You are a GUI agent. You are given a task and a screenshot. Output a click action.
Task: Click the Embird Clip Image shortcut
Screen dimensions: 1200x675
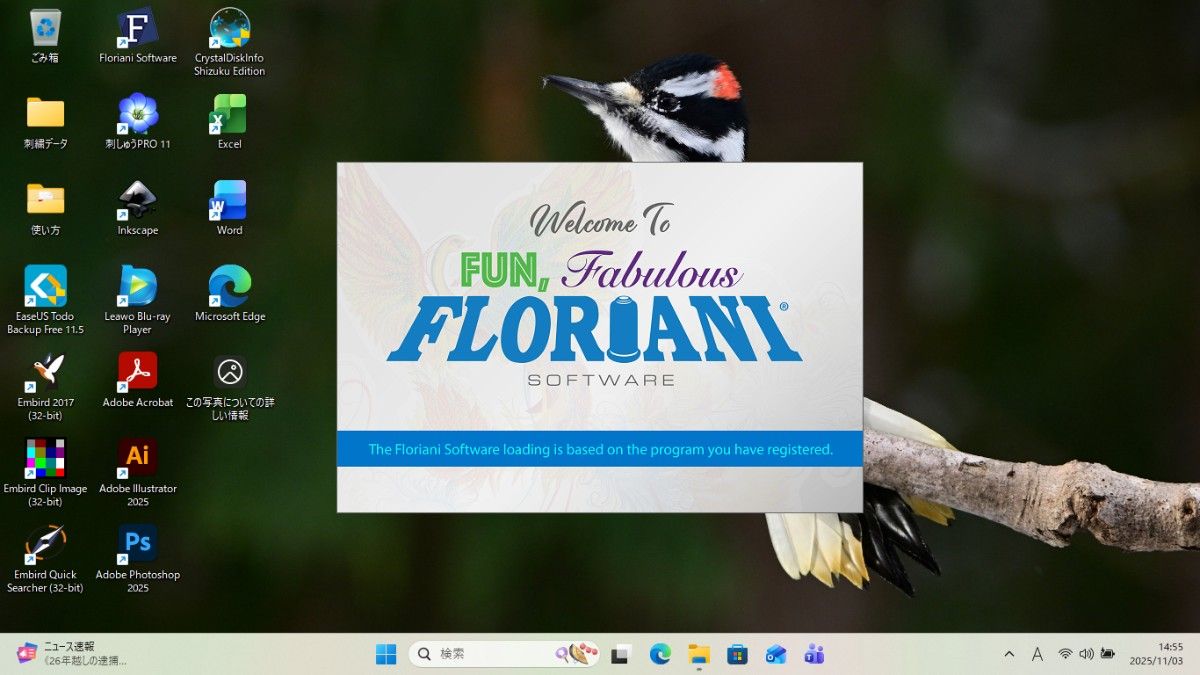45,459
